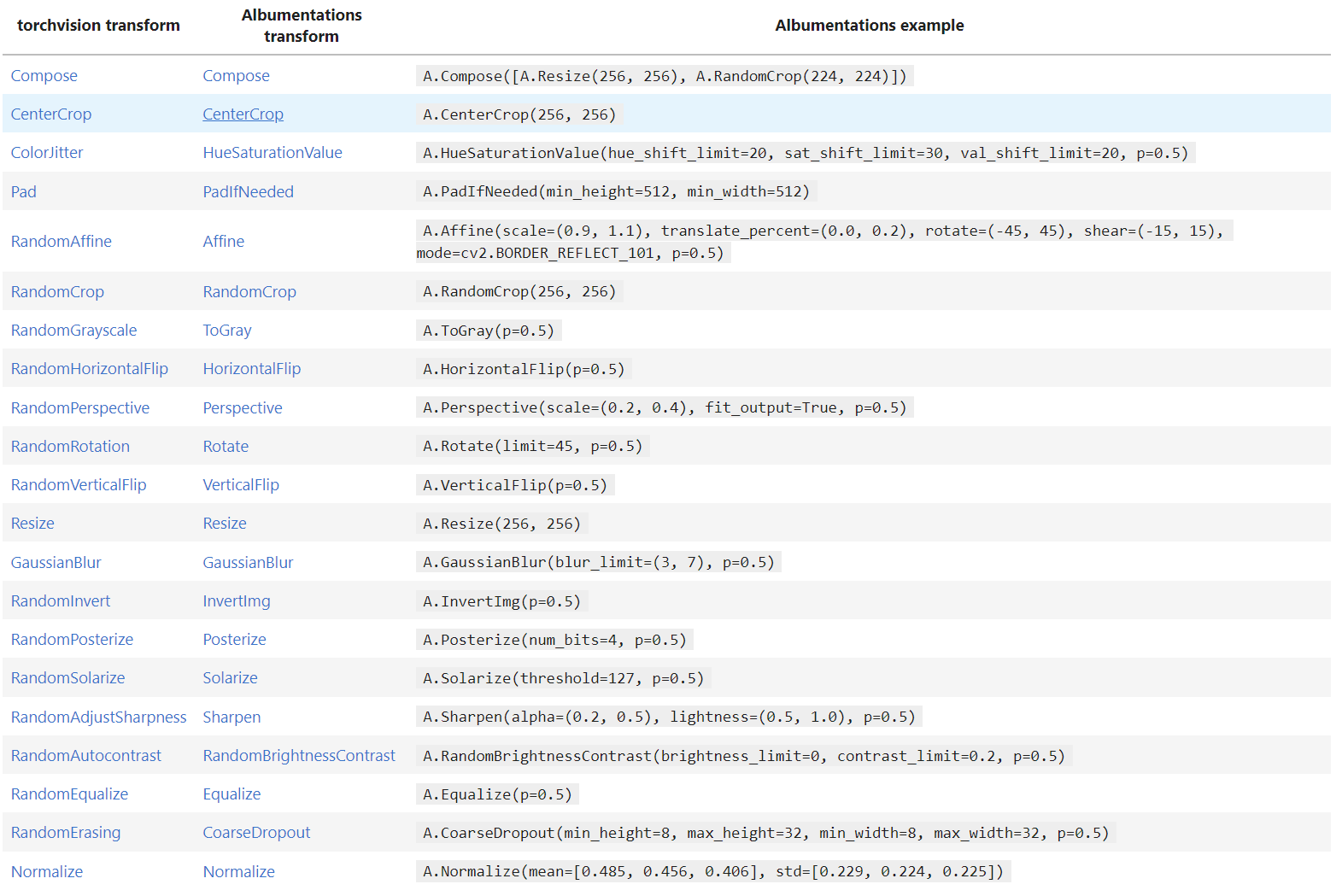1342x896 pixels.
Task: Open the CoarseDropout link
Action: (256, 833)
